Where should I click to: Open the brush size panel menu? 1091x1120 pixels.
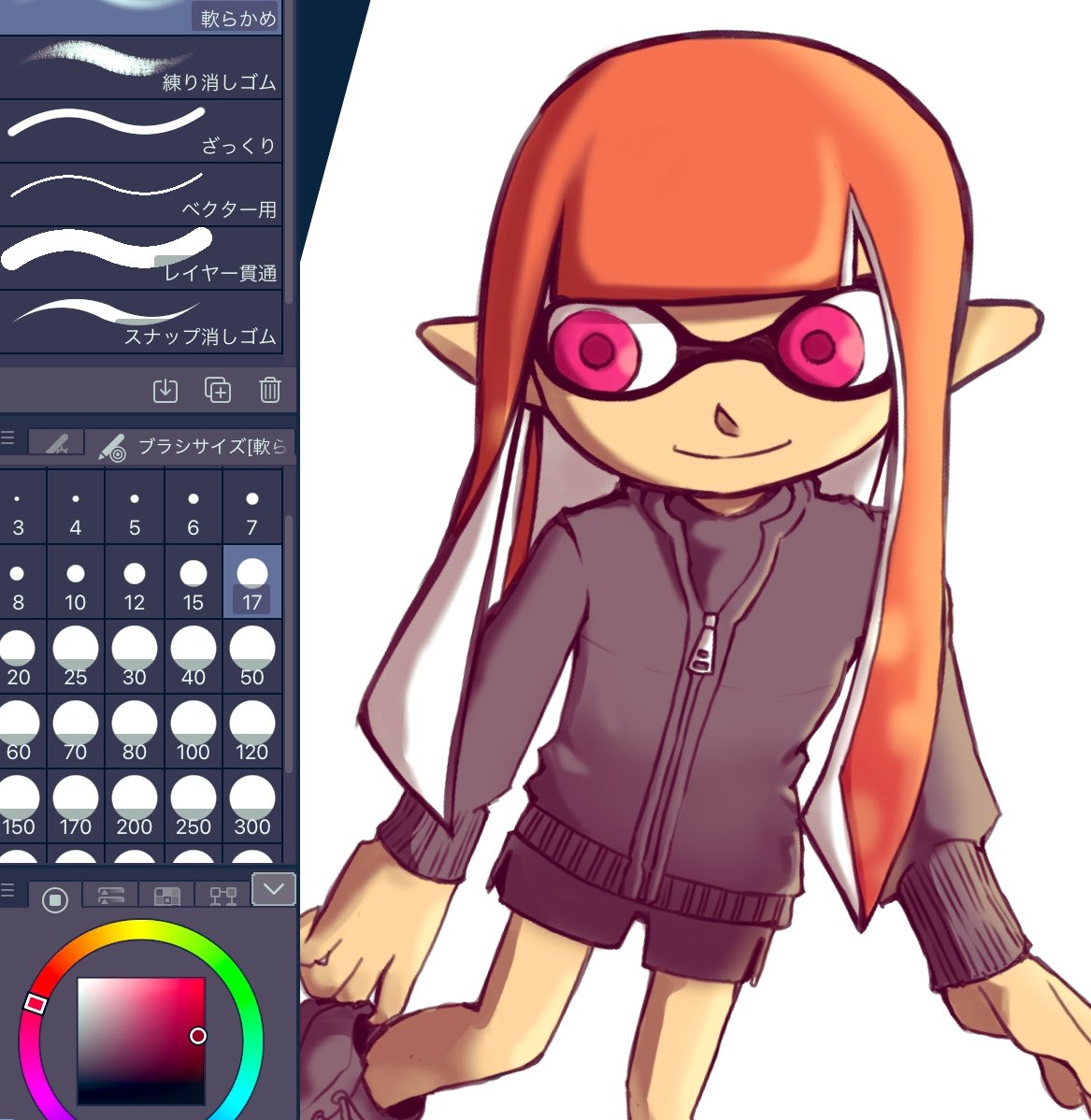pos(7,438)
